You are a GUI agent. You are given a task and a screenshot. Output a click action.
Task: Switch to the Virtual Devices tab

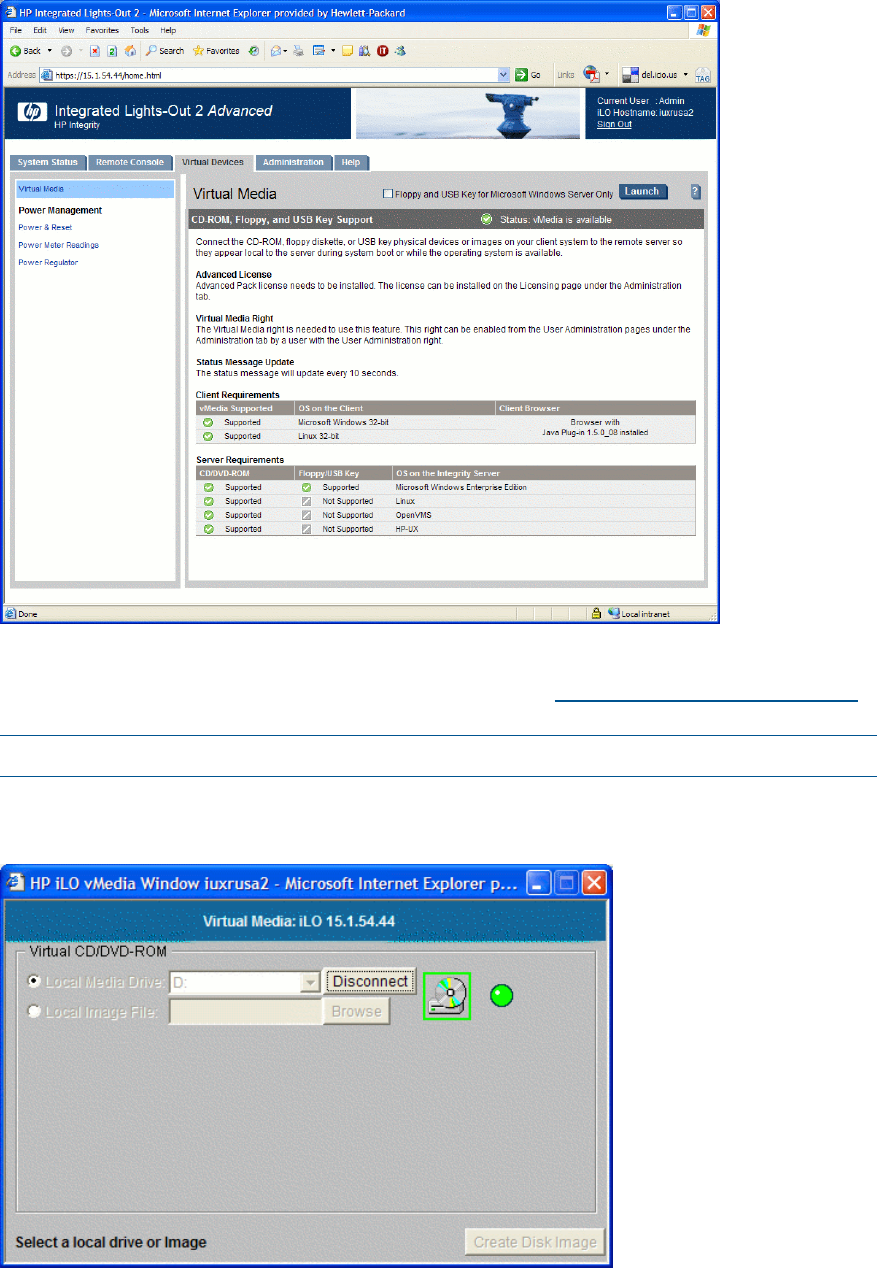[213, 162]
